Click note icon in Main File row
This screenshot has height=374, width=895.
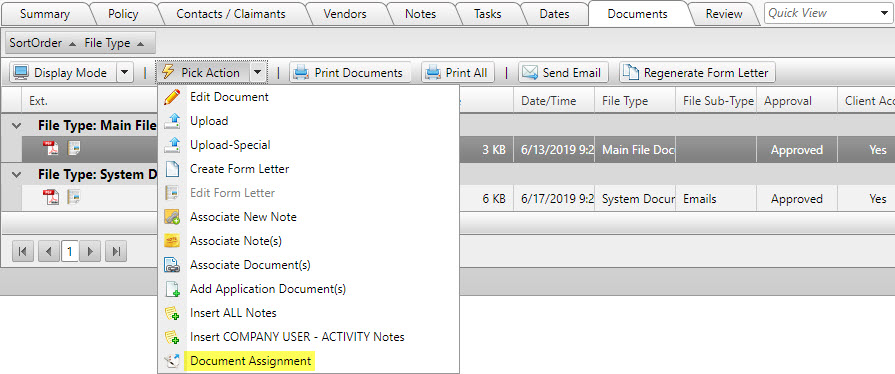click(x=74, y=149)
